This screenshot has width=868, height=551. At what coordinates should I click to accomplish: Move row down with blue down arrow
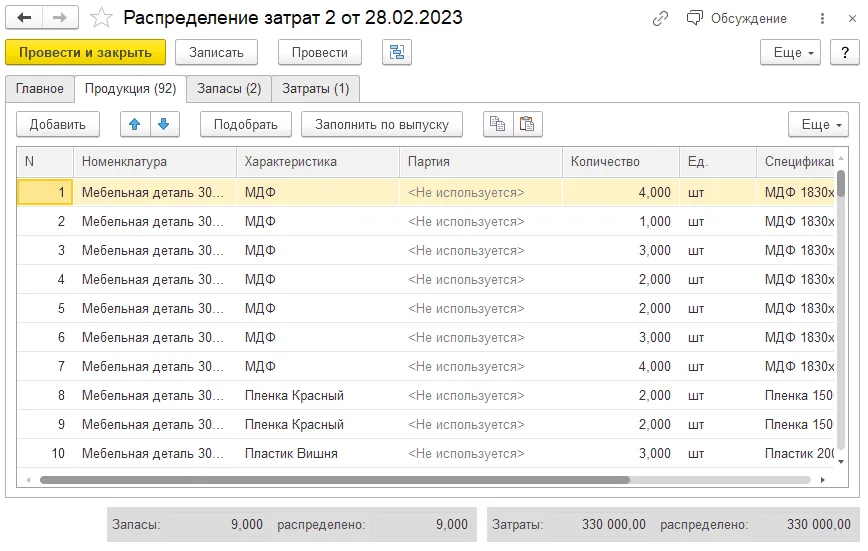[164, 125]
